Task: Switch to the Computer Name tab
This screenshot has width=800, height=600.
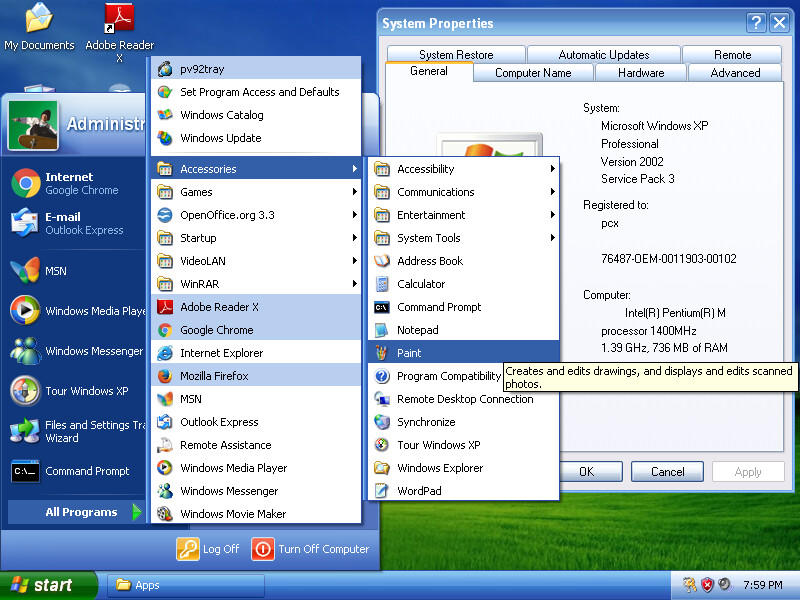Action: click(533, 73)
